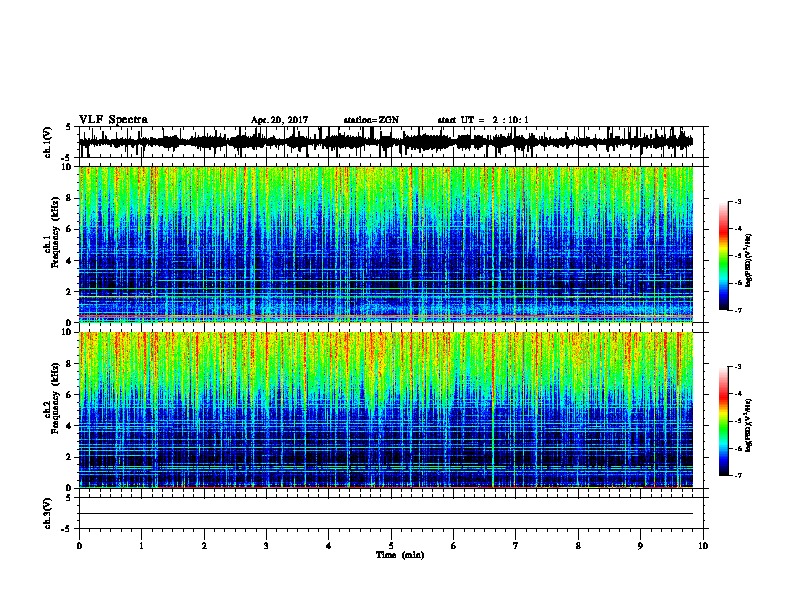Select the "start UT = 2 : 10: 1" text
792x612 pixels.
pos(483,120)
